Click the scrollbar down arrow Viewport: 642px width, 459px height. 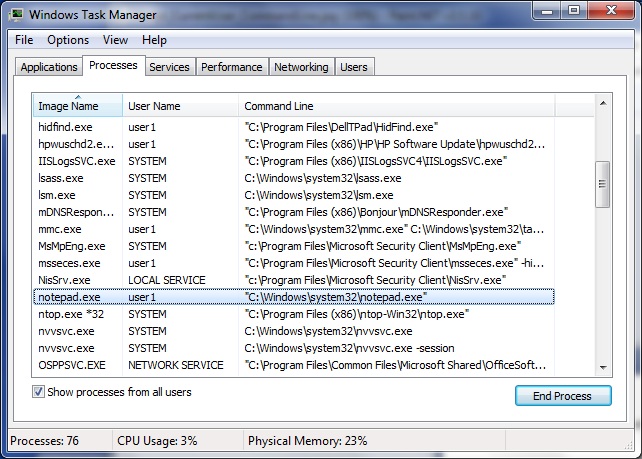click(x=603, y=367)
